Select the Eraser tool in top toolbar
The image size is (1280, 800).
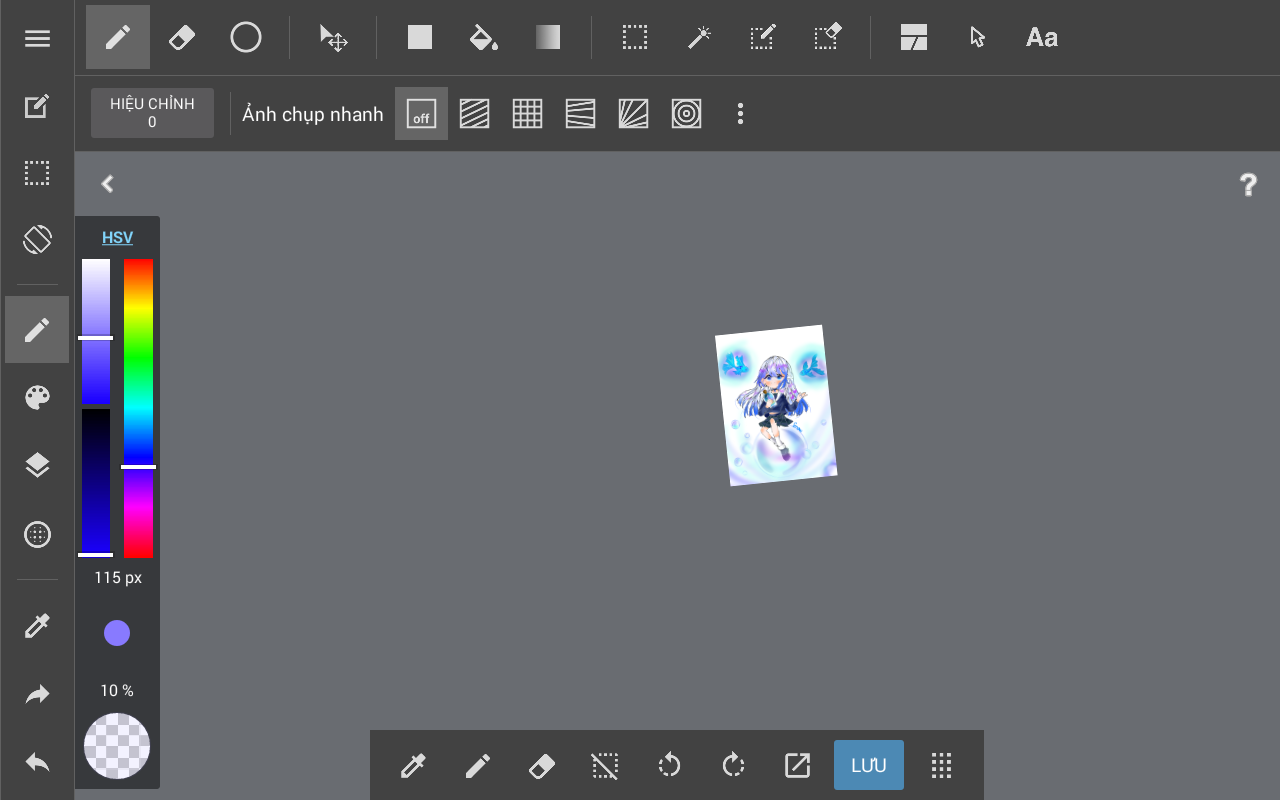coord(182,38)
